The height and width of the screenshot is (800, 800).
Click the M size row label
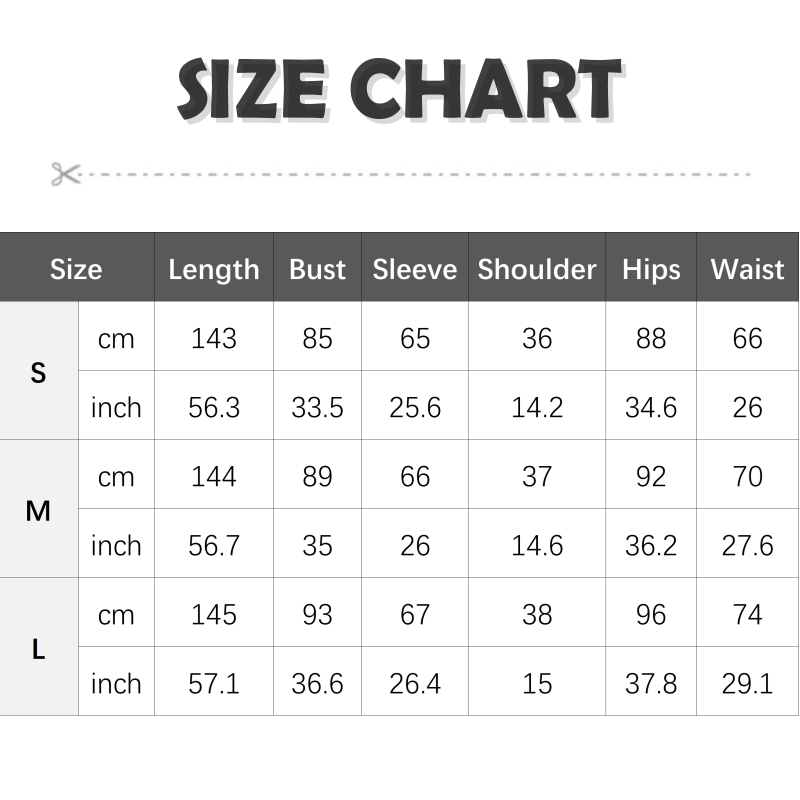(x=38, y=511)
